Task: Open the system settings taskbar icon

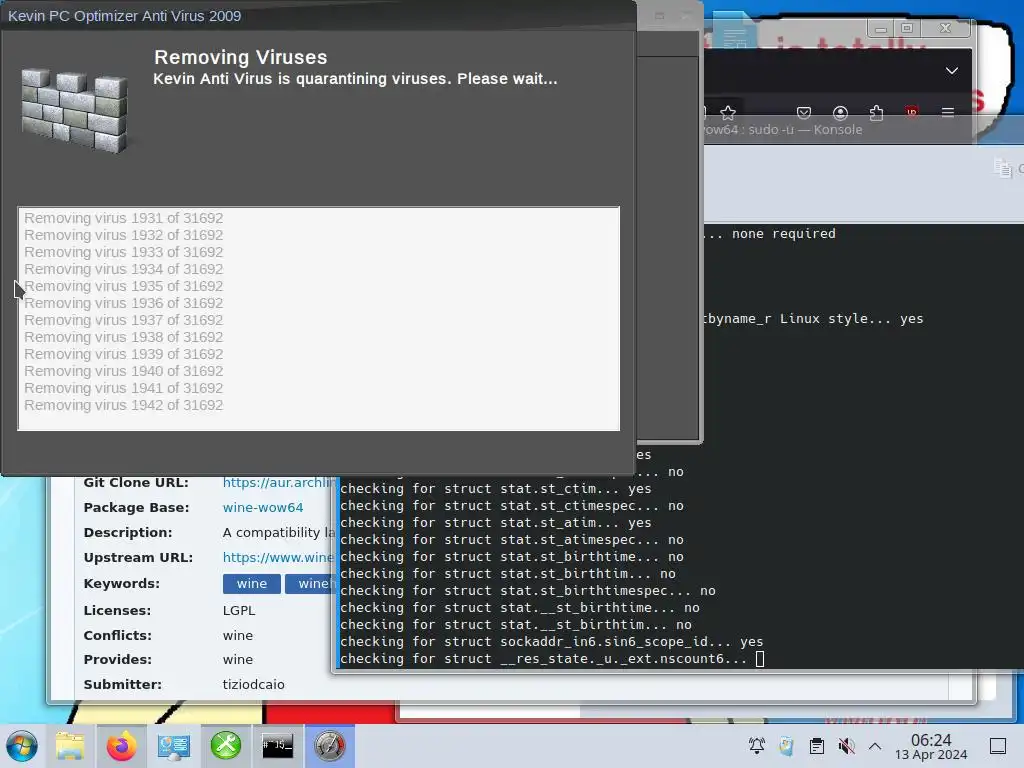Action: coord(174,746)
